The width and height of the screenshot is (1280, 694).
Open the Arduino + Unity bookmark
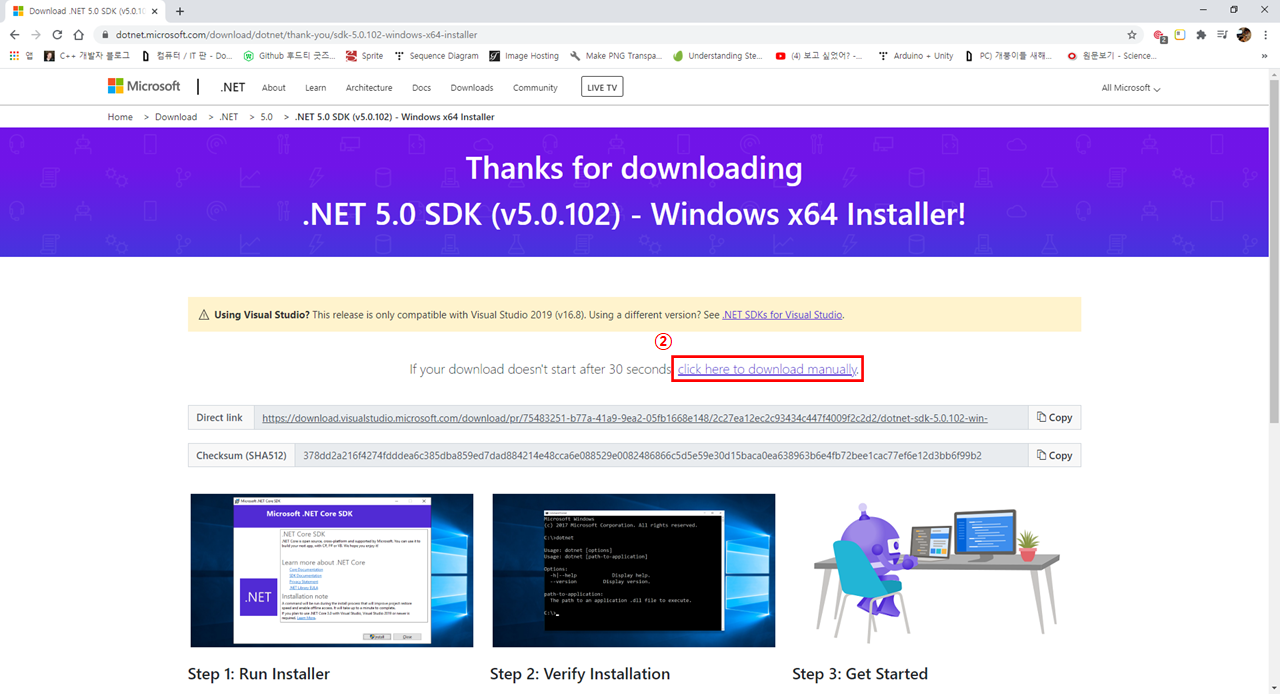pos(915,56)
